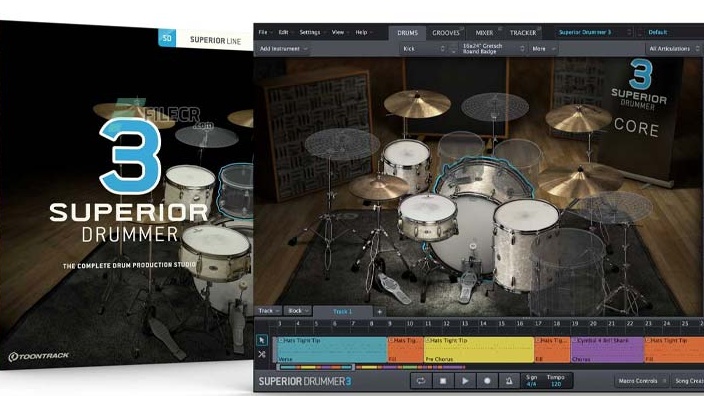Click the upper-left brass crash cymbal
The width and height of the screenshot is (704, 396).
pos(417,104)
